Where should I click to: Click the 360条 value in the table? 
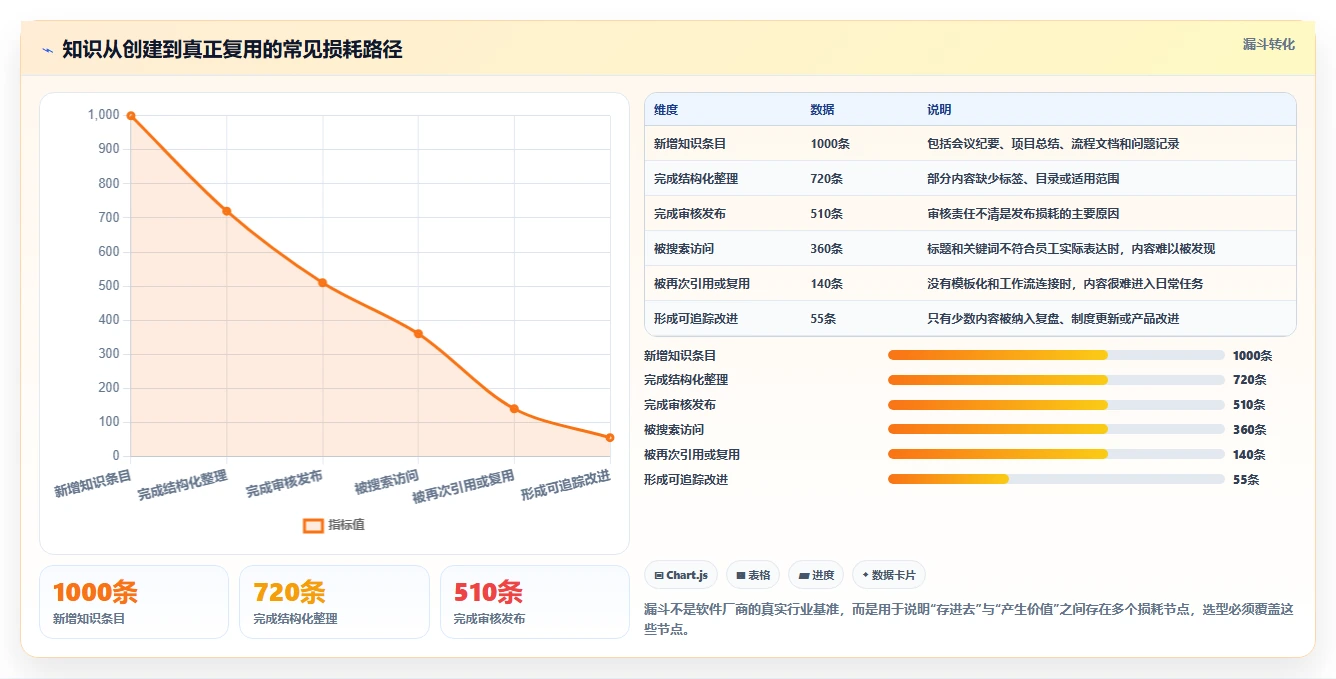(x=827, y=249)
